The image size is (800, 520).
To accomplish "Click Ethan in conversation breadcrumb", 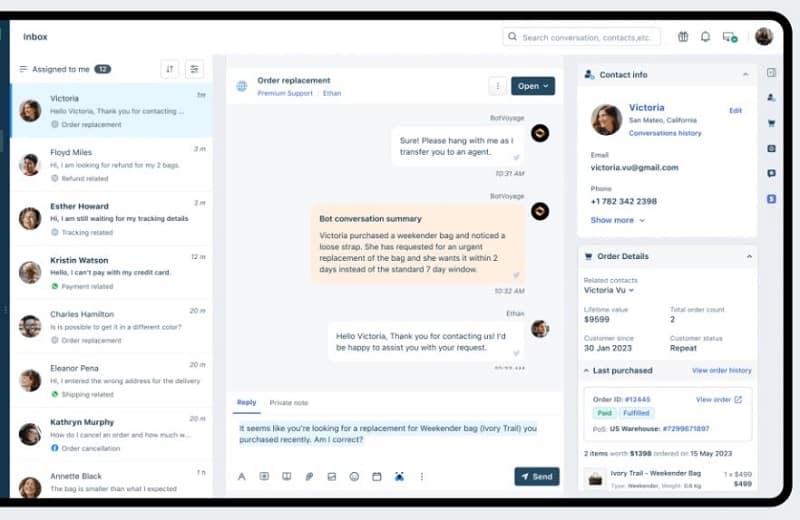I will [x=332, y=93].
